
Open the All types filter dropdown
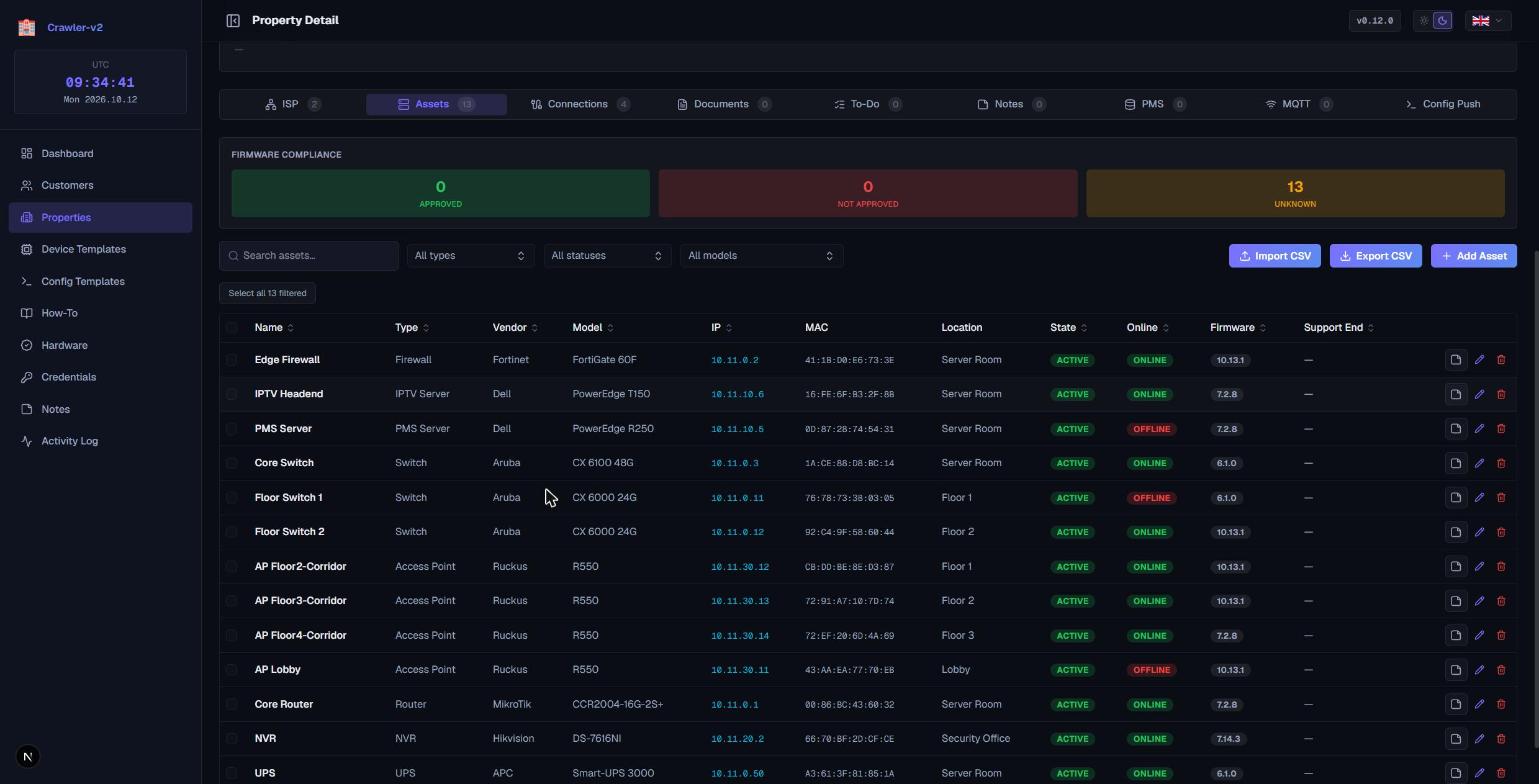[x=469, y=256]
